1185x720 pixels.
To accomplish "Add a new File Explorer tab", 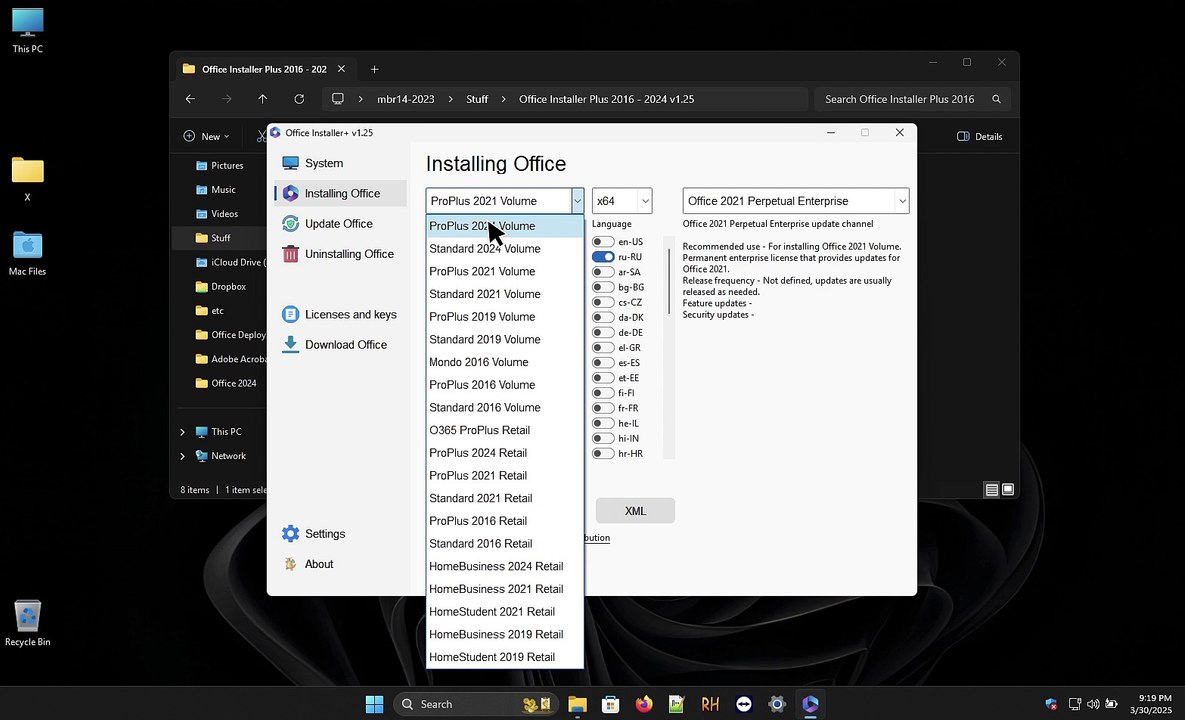I will (x=374, y=70).
